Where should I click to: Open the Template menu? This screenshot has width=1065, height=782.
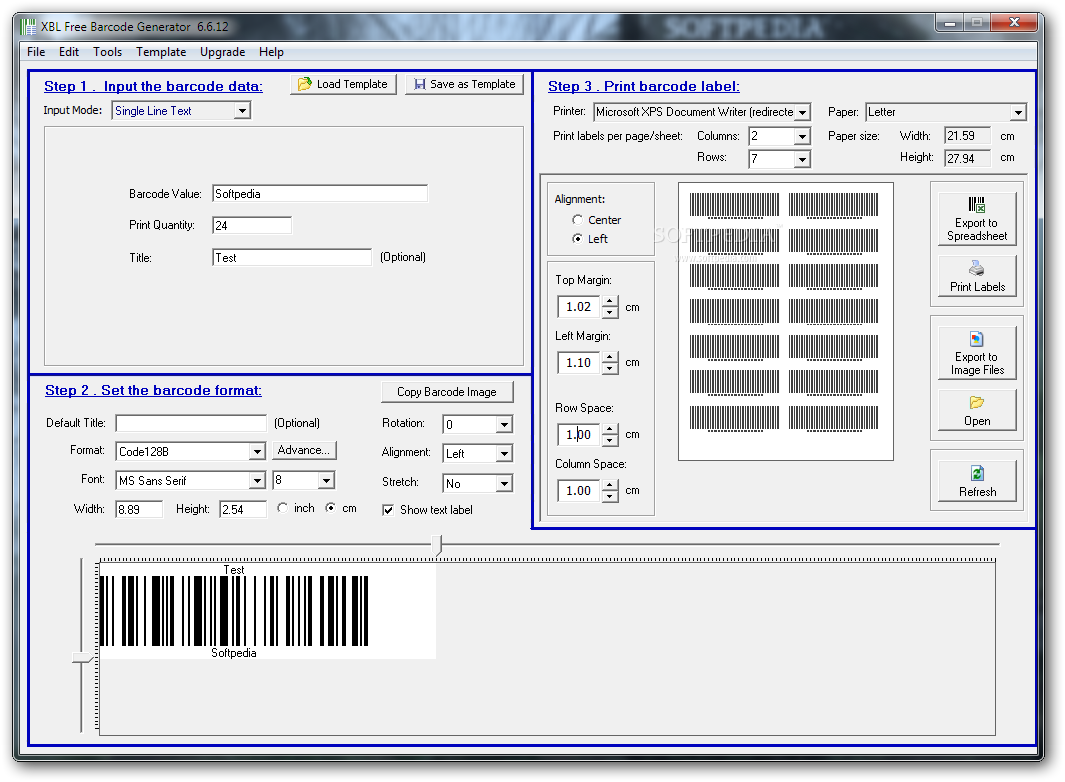pos(161,52)
